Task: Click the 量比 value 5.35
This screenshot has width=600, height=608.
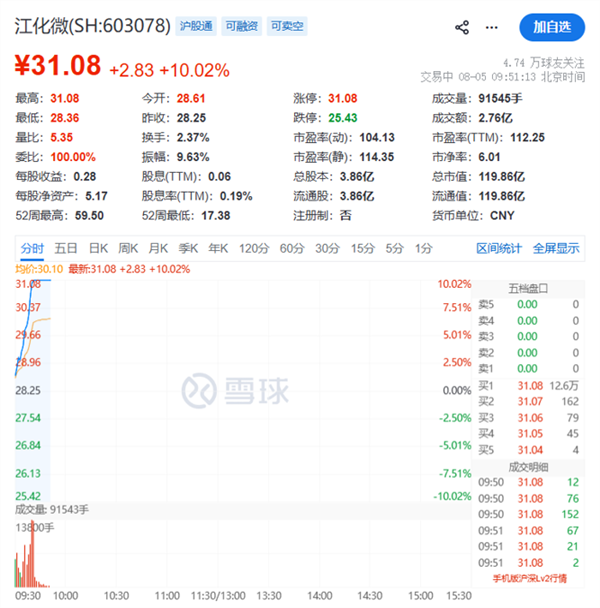Action: (x=62, y=137)
